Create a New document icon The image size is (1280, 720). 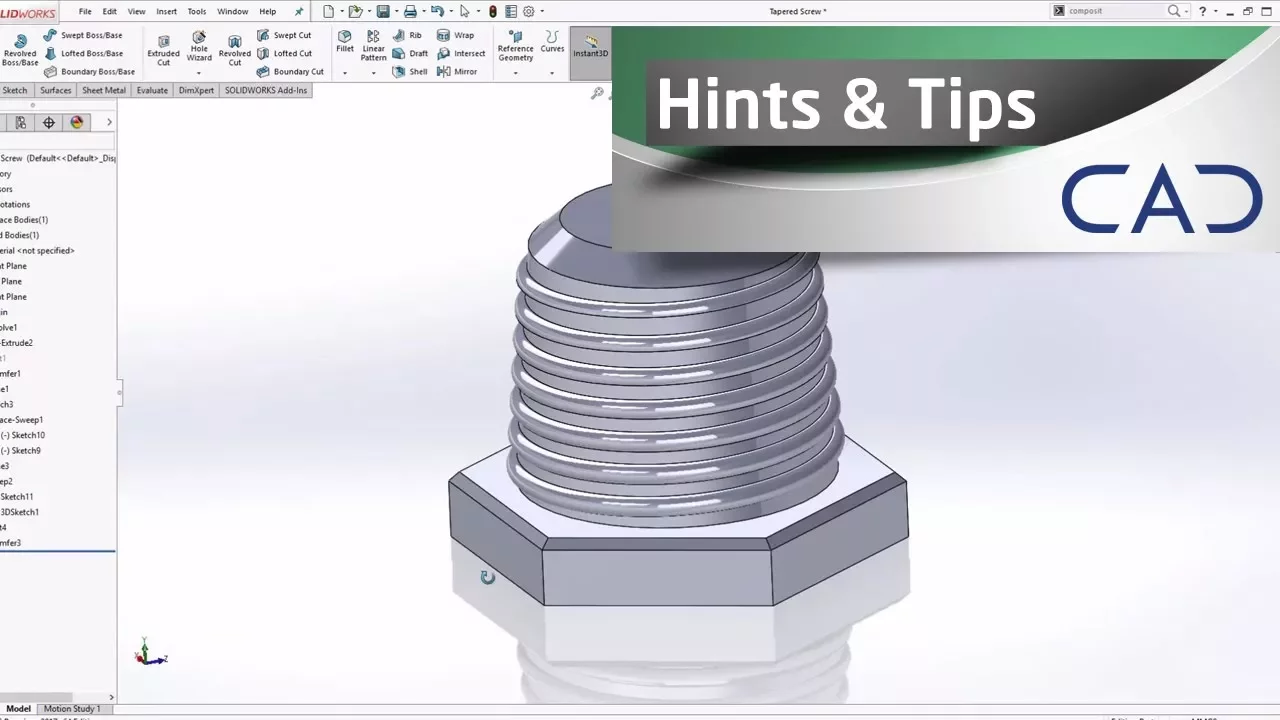tap(328, 11)
